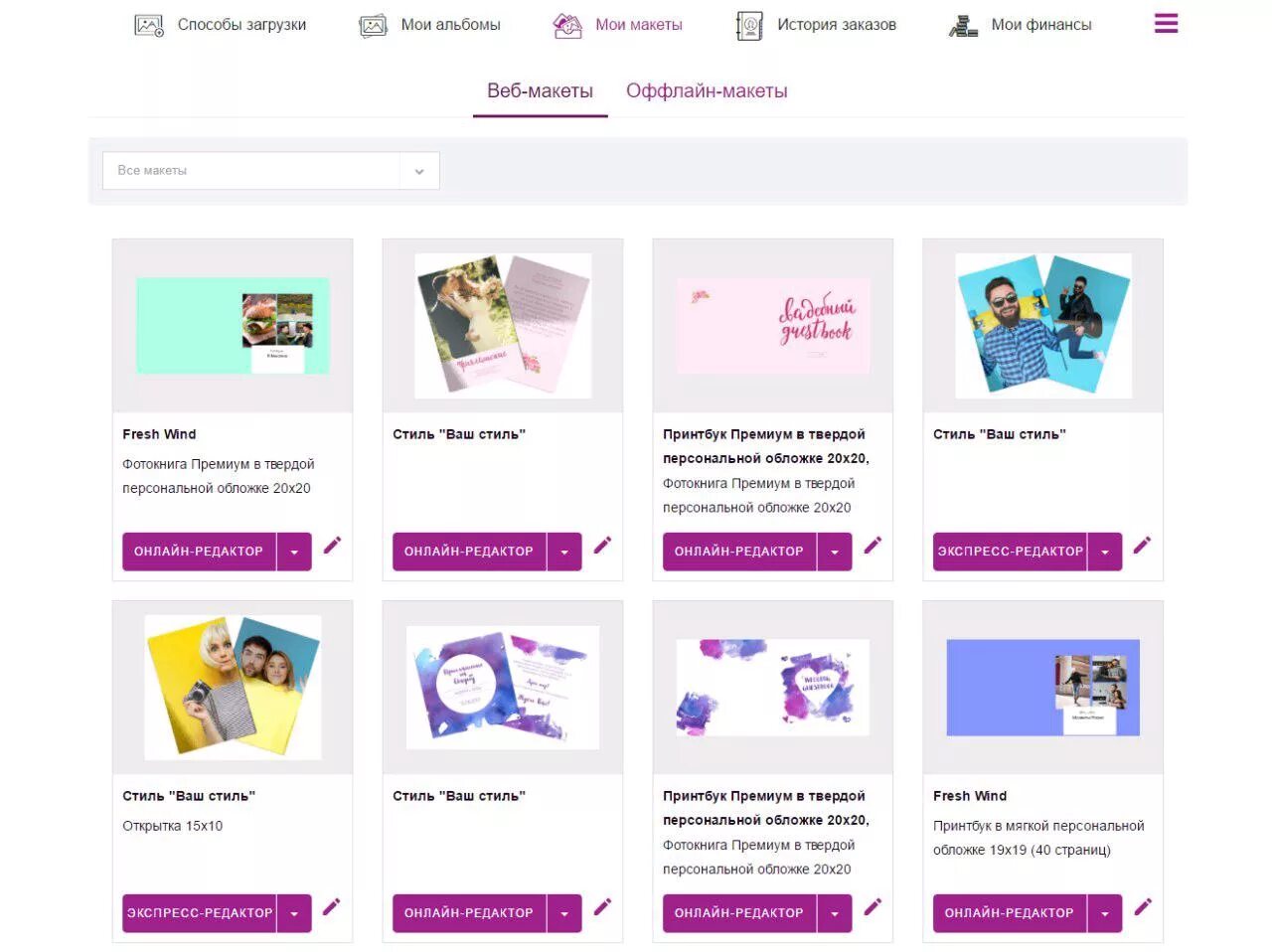Click the pencil icon on the Открытка 15x10 card
Screen dimensions: 1272x952
click(x=332, y=906)
